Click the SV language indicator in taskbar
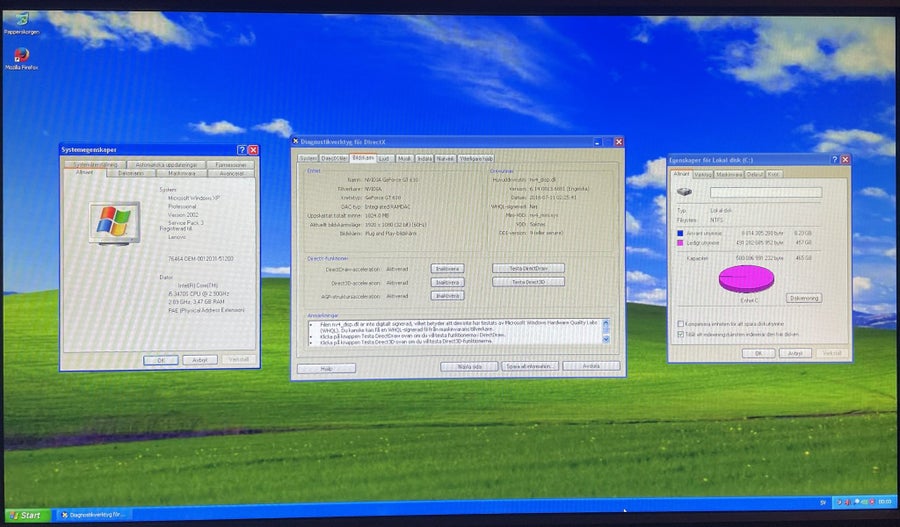This screenshot has width=900, height=527. point(823,502)
